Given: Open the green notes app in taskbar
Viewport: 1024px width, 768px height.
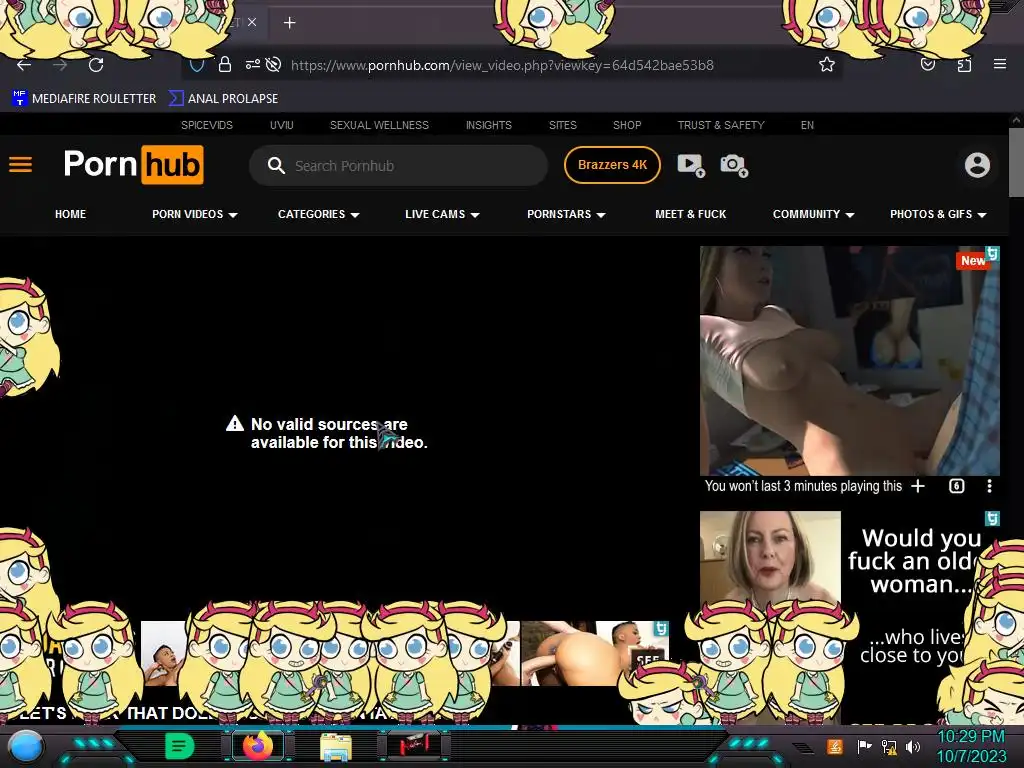Looking at the screenshot, I should (x=179, y=746).
